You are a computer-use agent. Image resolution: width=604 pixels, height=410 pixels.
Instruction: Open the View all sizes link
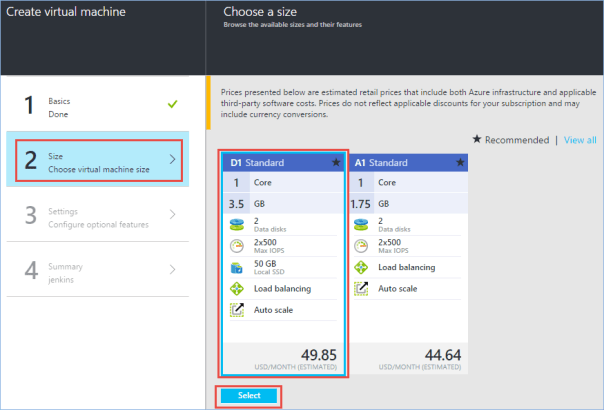[580, 140]
